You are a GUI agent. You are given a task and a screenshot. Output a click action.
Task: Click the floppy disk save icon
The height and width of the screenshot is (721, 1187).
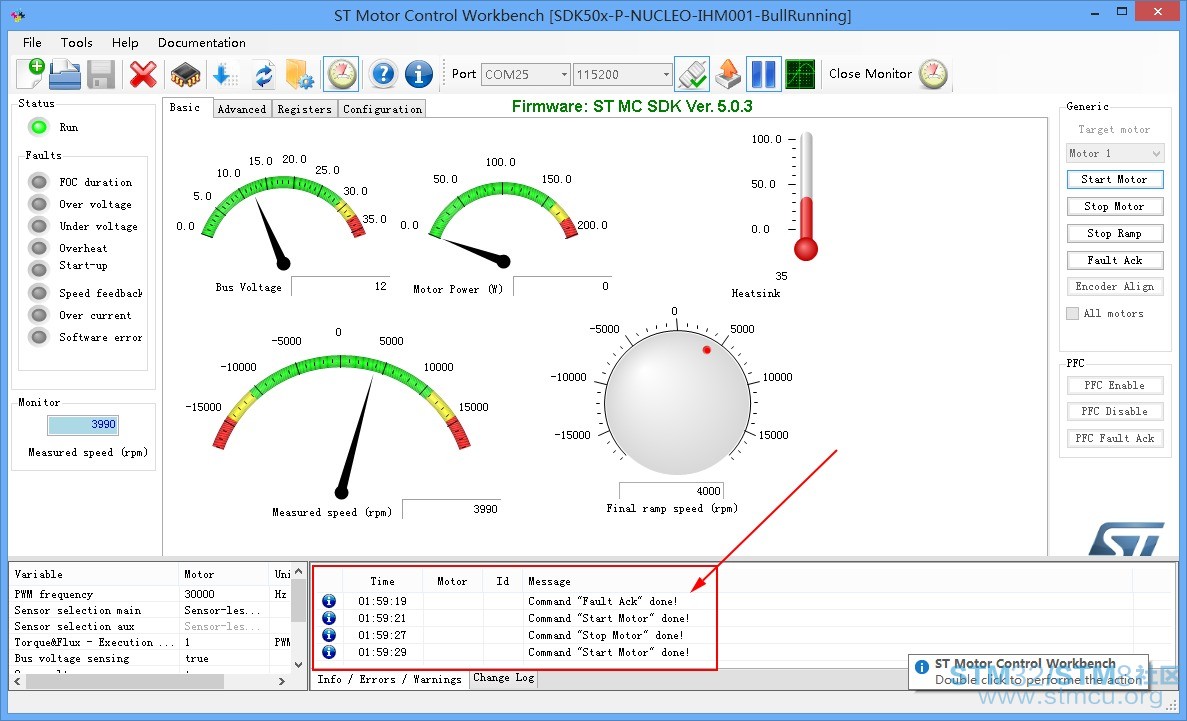(101, 74)
